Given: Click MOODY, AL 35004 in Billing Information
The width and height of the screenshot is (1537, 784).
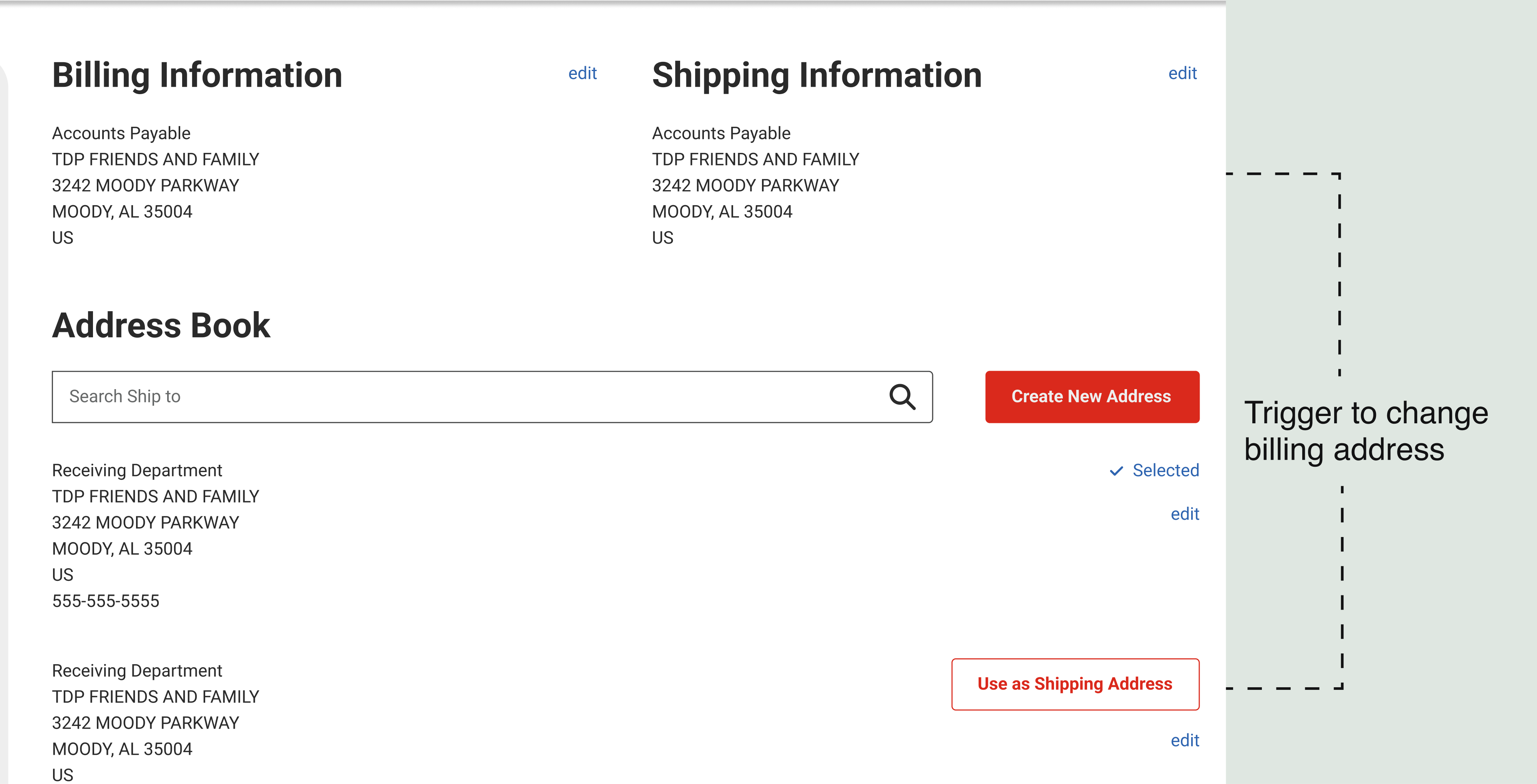Looking at the screenshot, I should coord(122,212).
